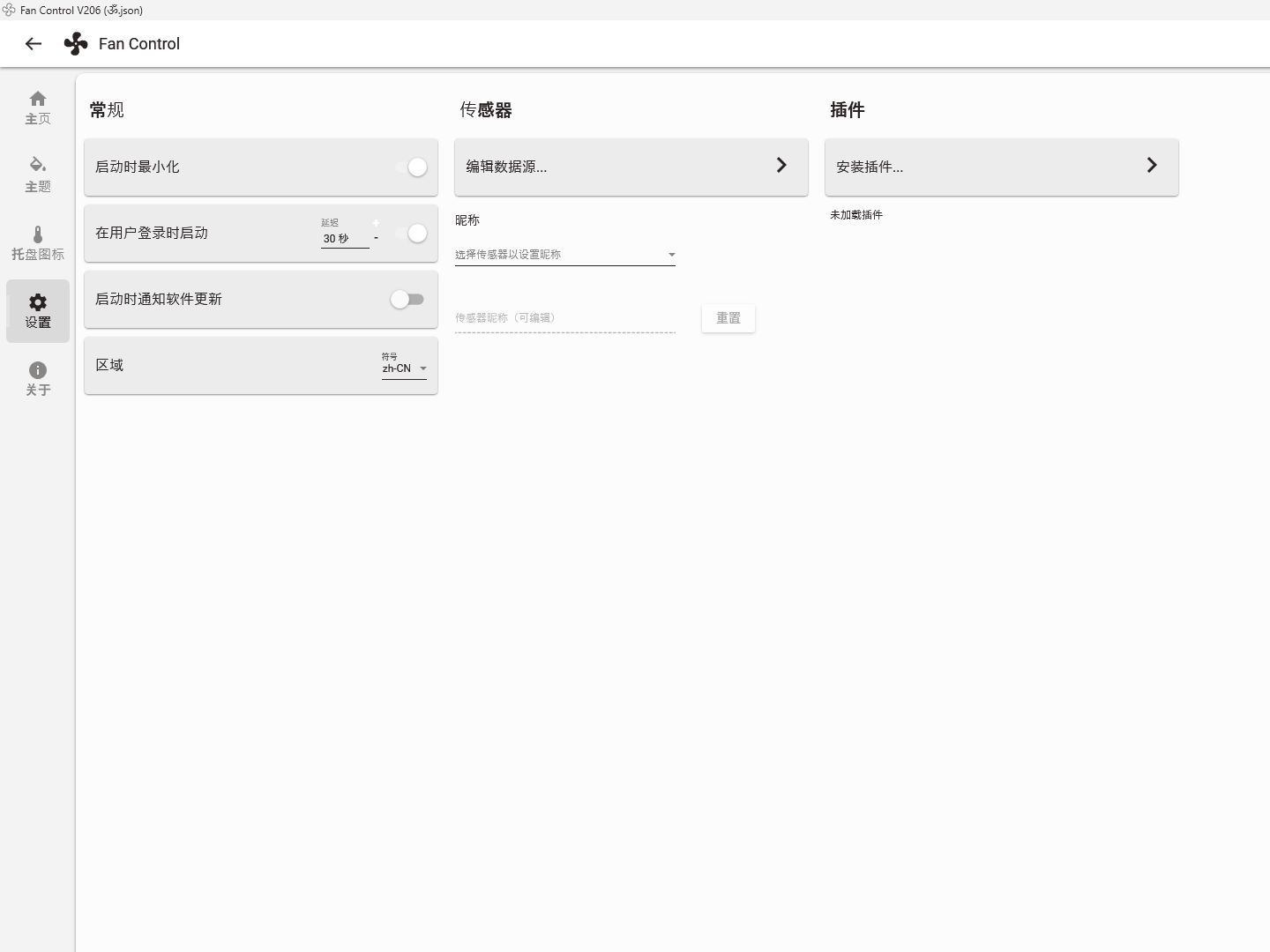Click the 未加载插件 status text

click(856, 215)
